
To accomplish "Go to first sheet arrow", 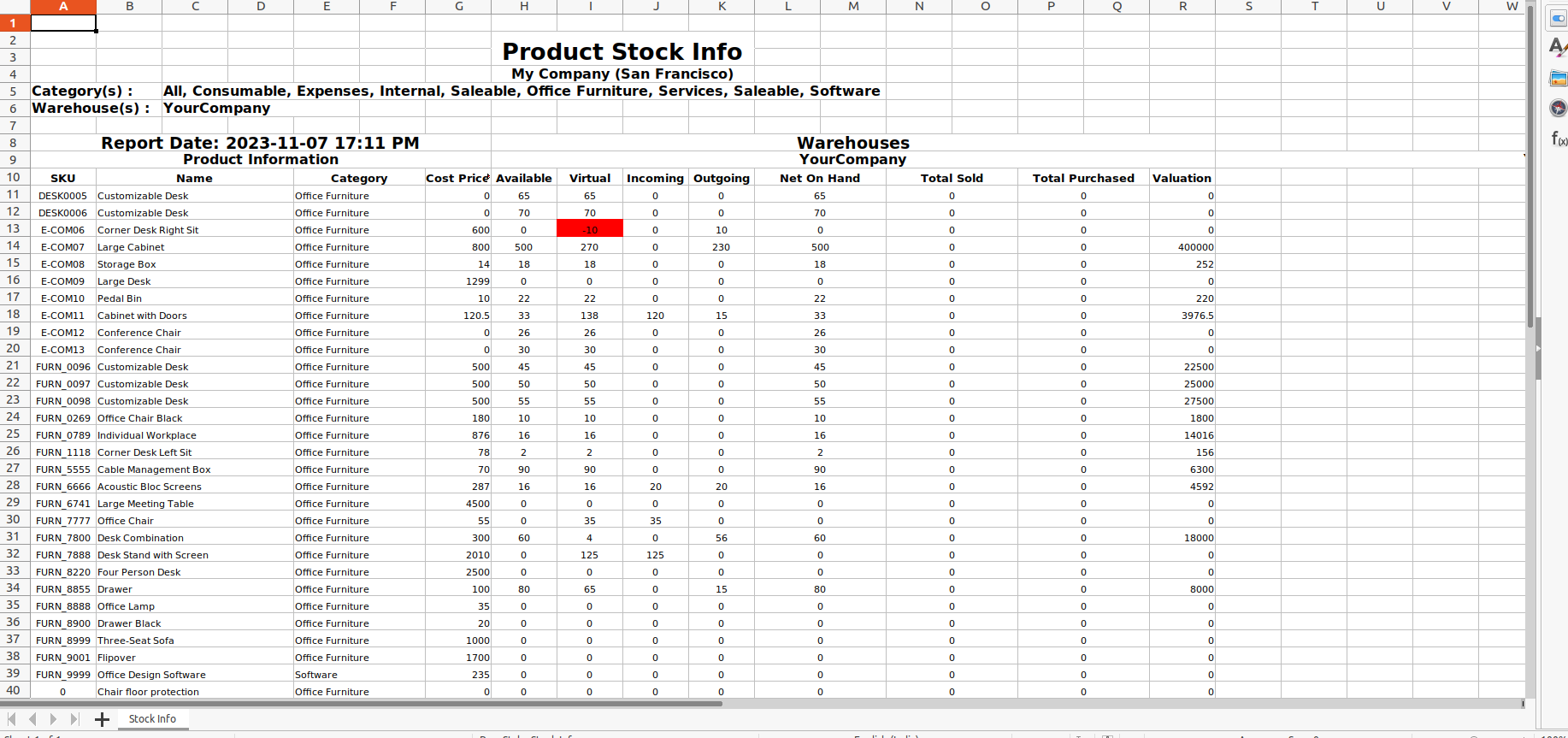I will [12, 719].
